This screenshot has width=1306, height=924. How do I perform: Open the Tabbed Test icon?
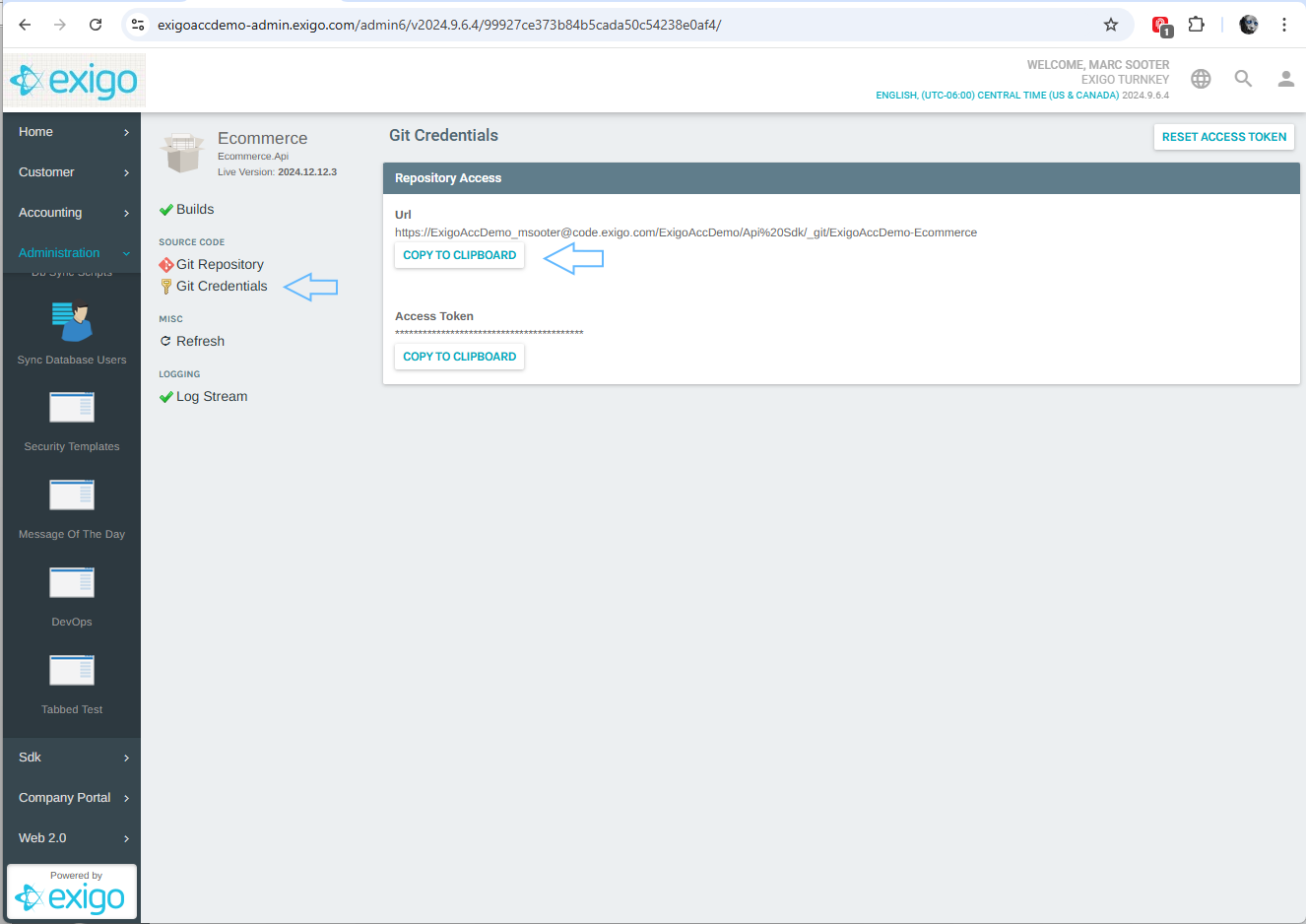click(x=71, y=671)
